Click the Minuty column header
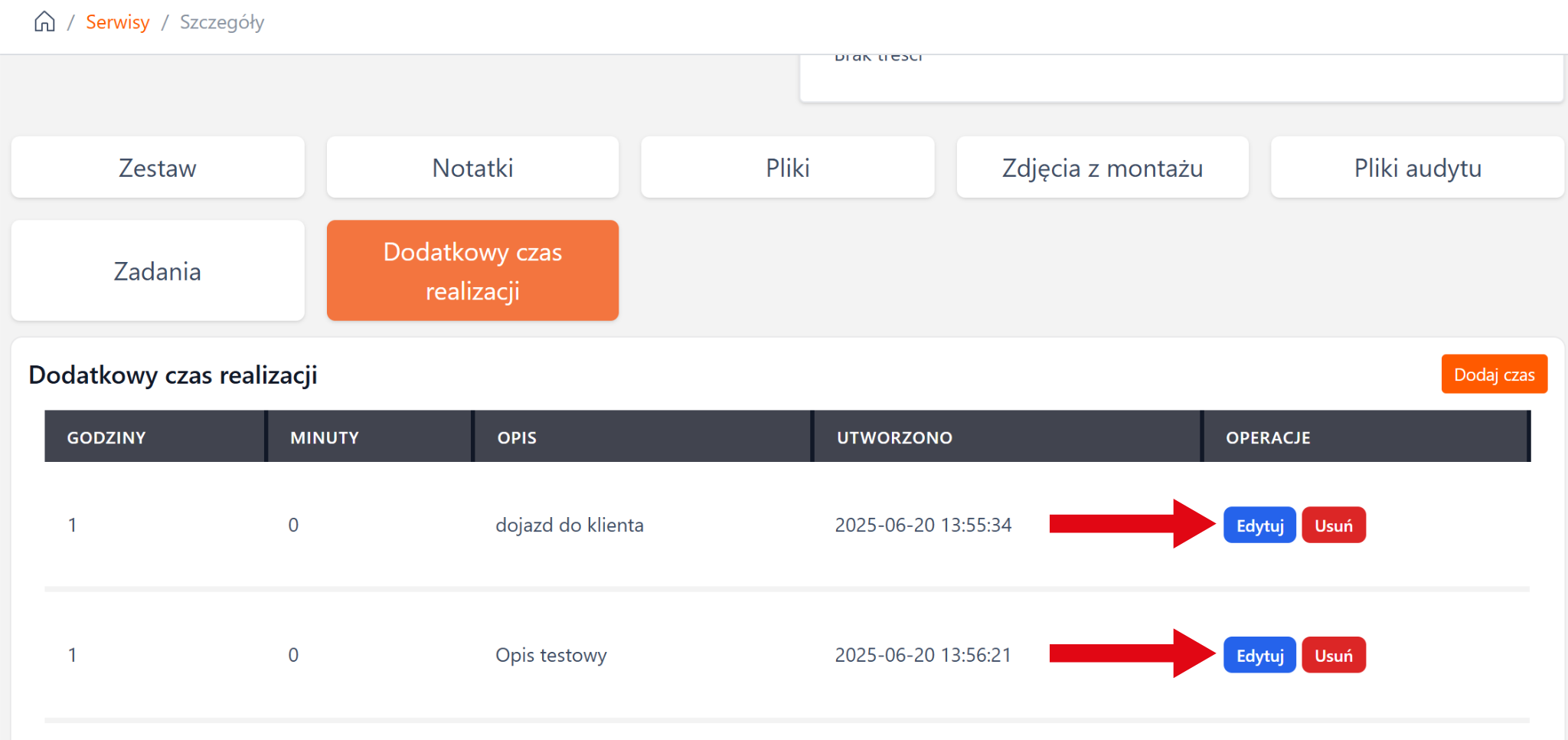 (x=325, y=437)
